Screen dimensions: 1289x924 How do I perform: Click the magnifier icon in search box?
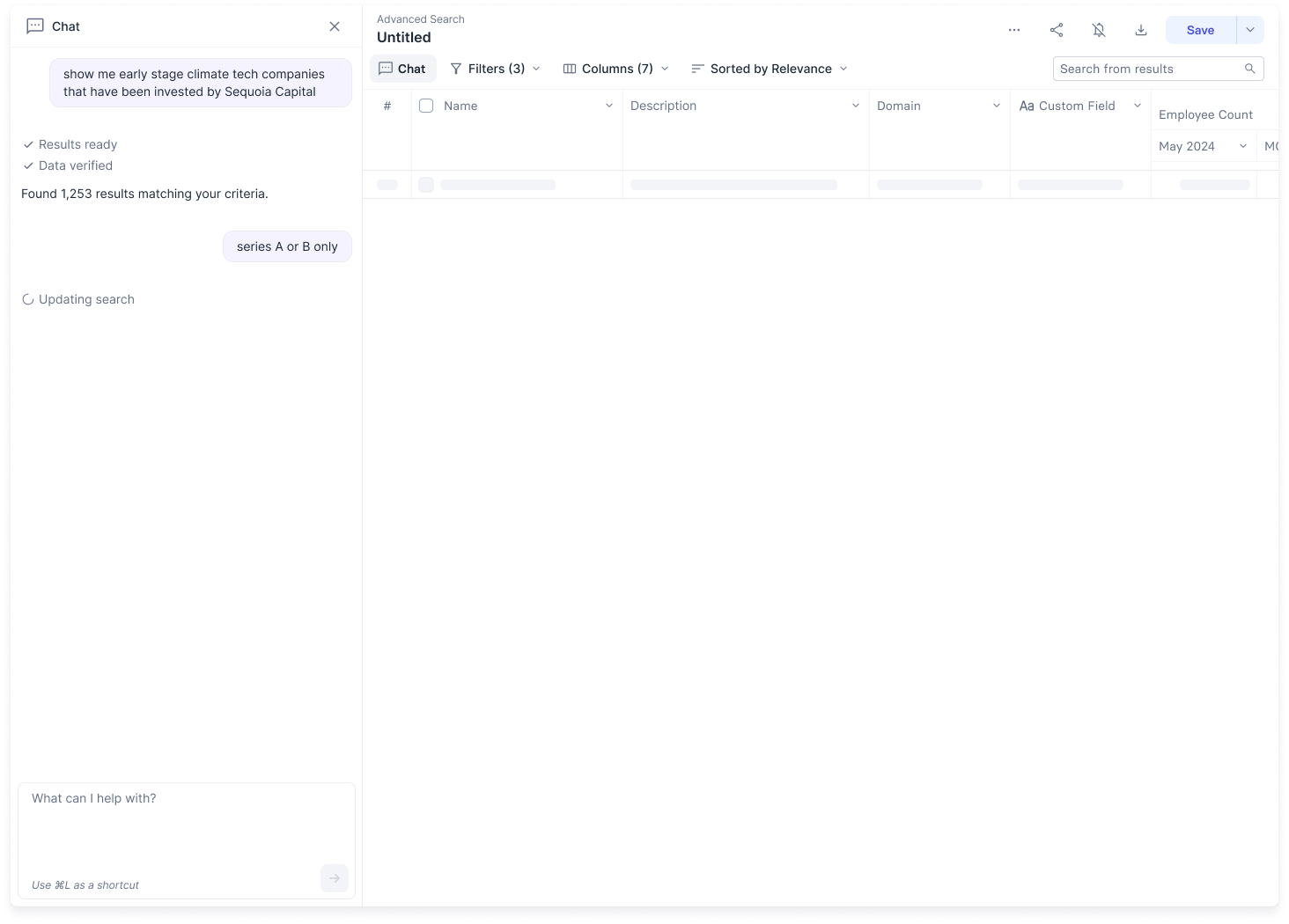(1249, 69)
